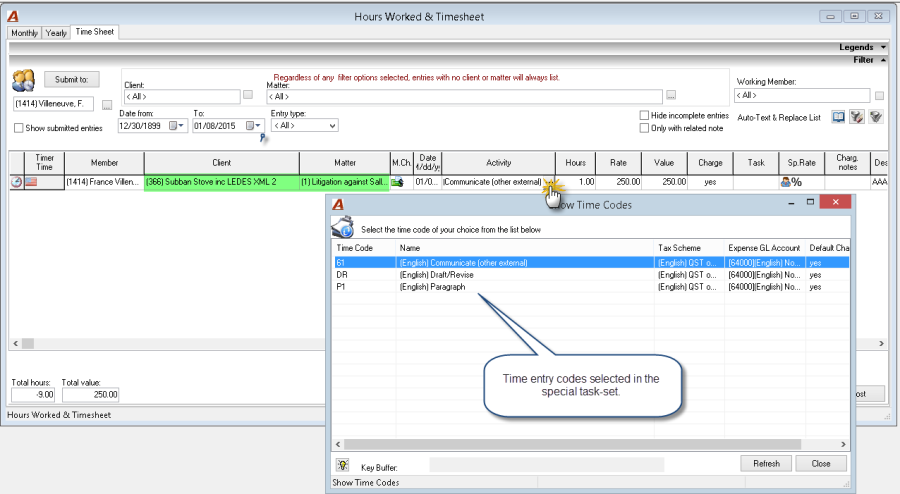Click the Expense GL Account column header
Viewport: 900px width, 494px height.
[x=765, y=248]
